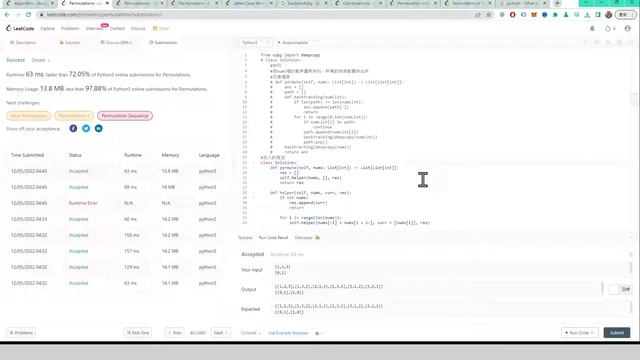Open the Use Example Testcases help dropdown
This screenshot has height=360, width=640.
pos(318,333)
